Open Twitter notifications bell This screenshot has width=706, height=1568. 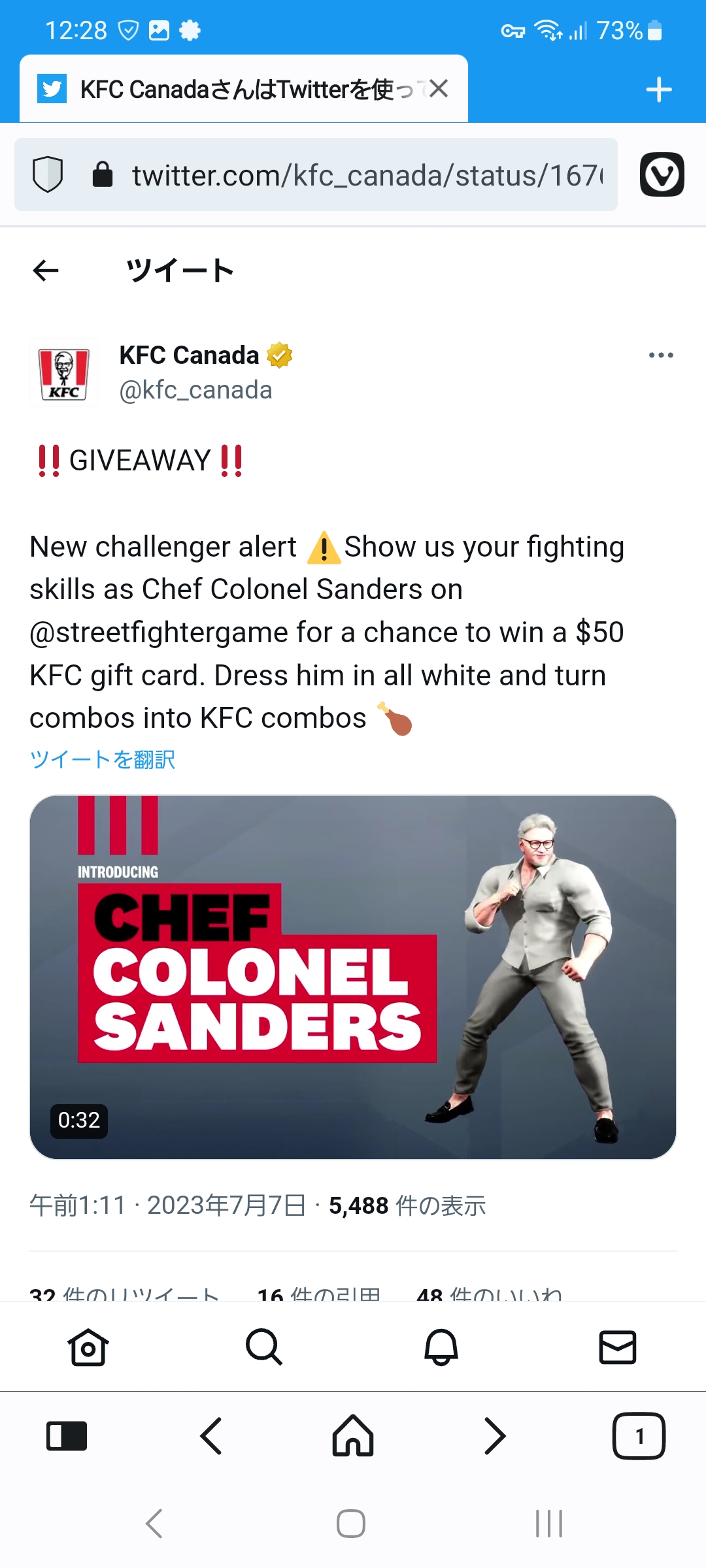point(441,1347)
